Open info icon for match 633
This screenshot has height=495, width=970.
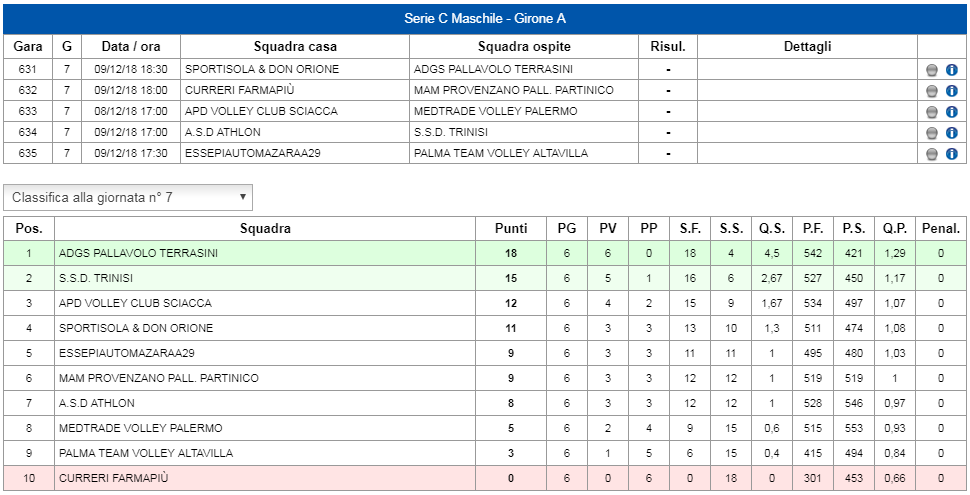pyautogui.click(x=951, y=112)
